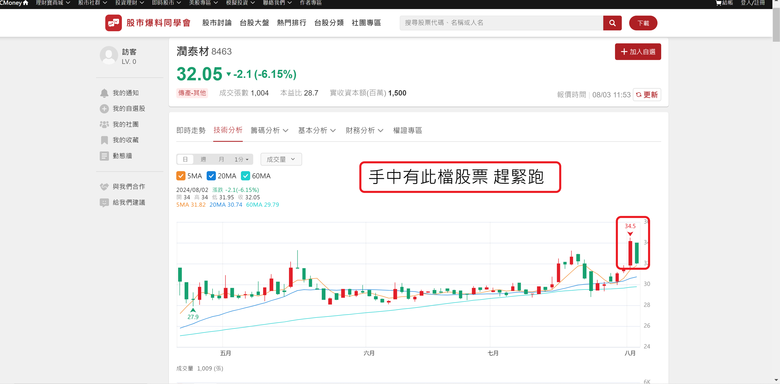Click the 加入自選 button
This screenshot has height=384, width=780.
coord(638,52)
